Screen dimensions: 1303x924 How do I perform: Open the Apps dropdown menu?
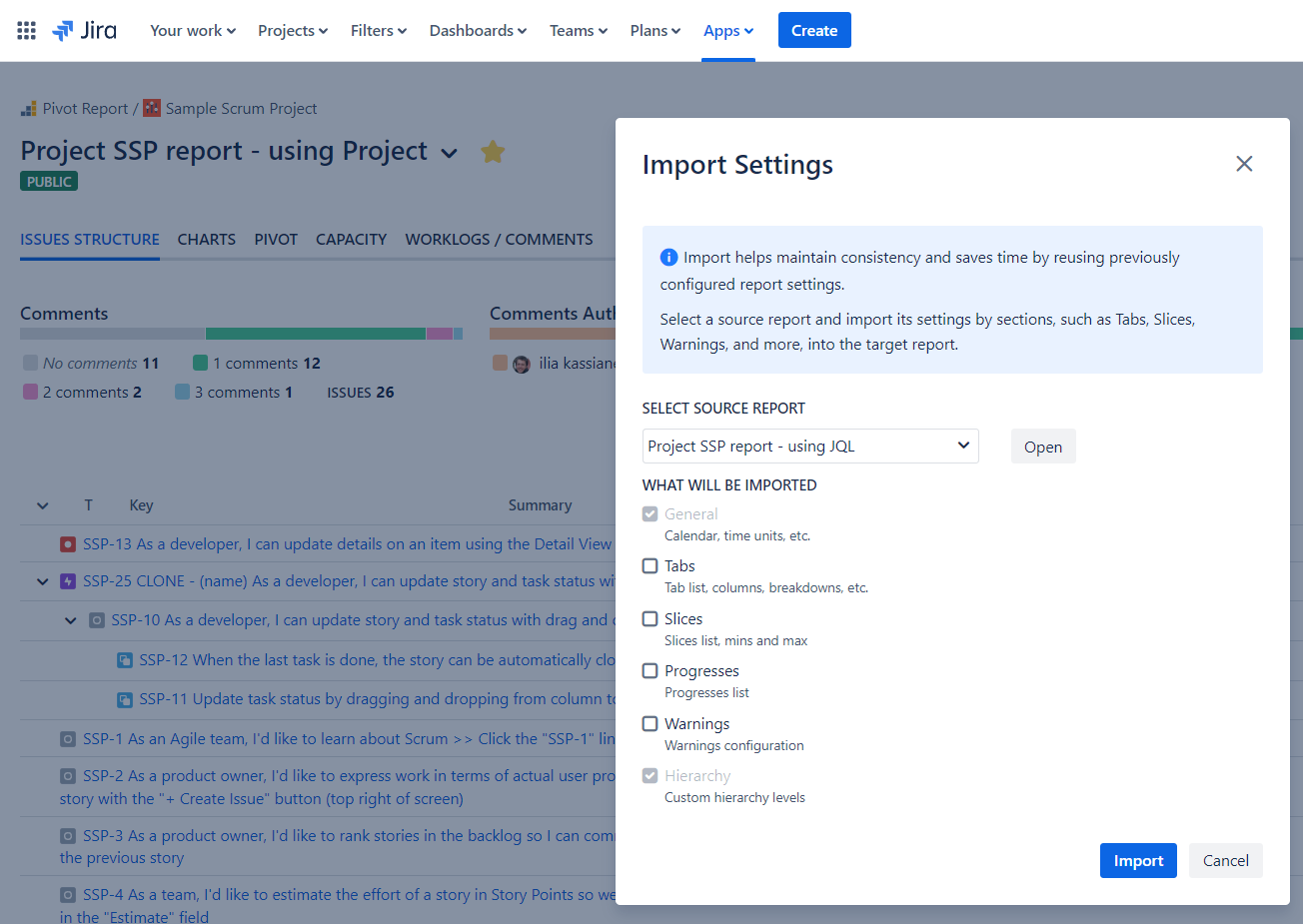[728, 31]
